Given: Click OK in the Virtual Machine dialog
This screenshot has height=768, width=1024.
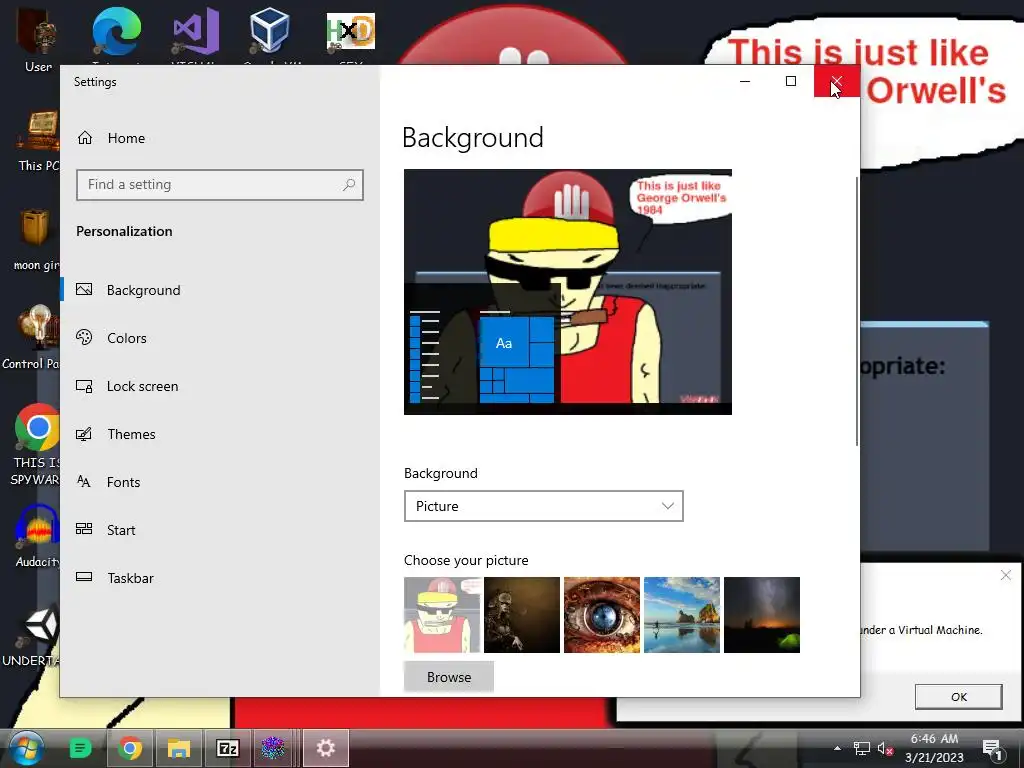Looking at the screenshot, I should 958,697.
